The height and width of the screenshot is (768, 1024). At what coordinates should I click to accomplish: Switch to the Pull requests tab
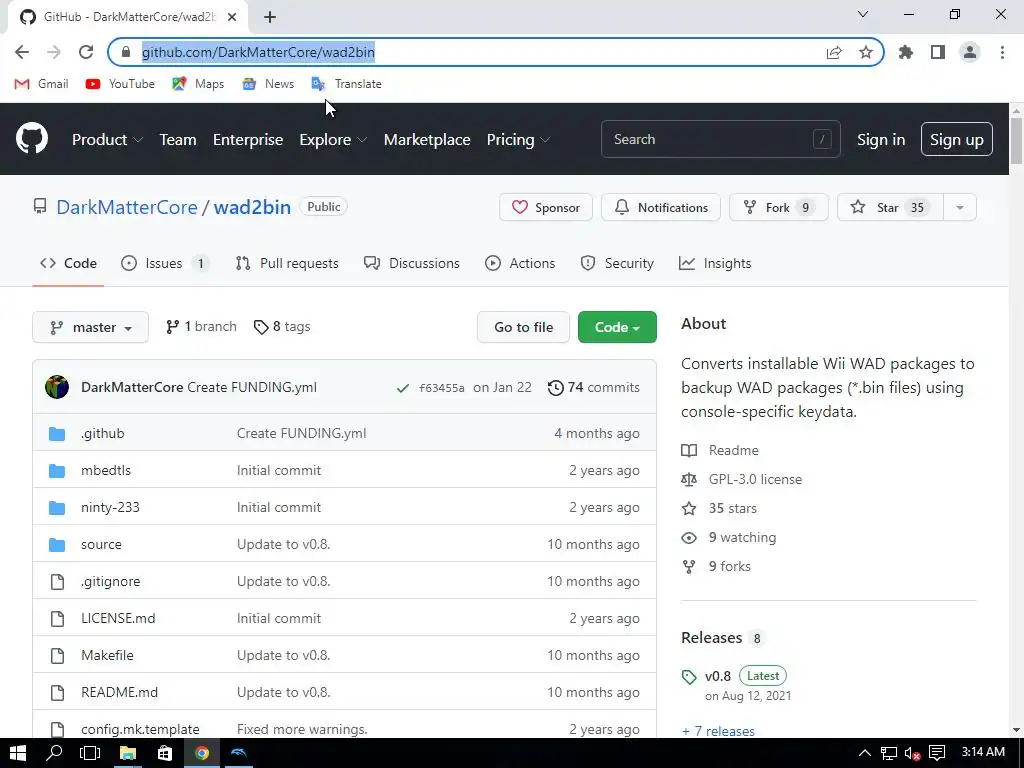point(287,263)
